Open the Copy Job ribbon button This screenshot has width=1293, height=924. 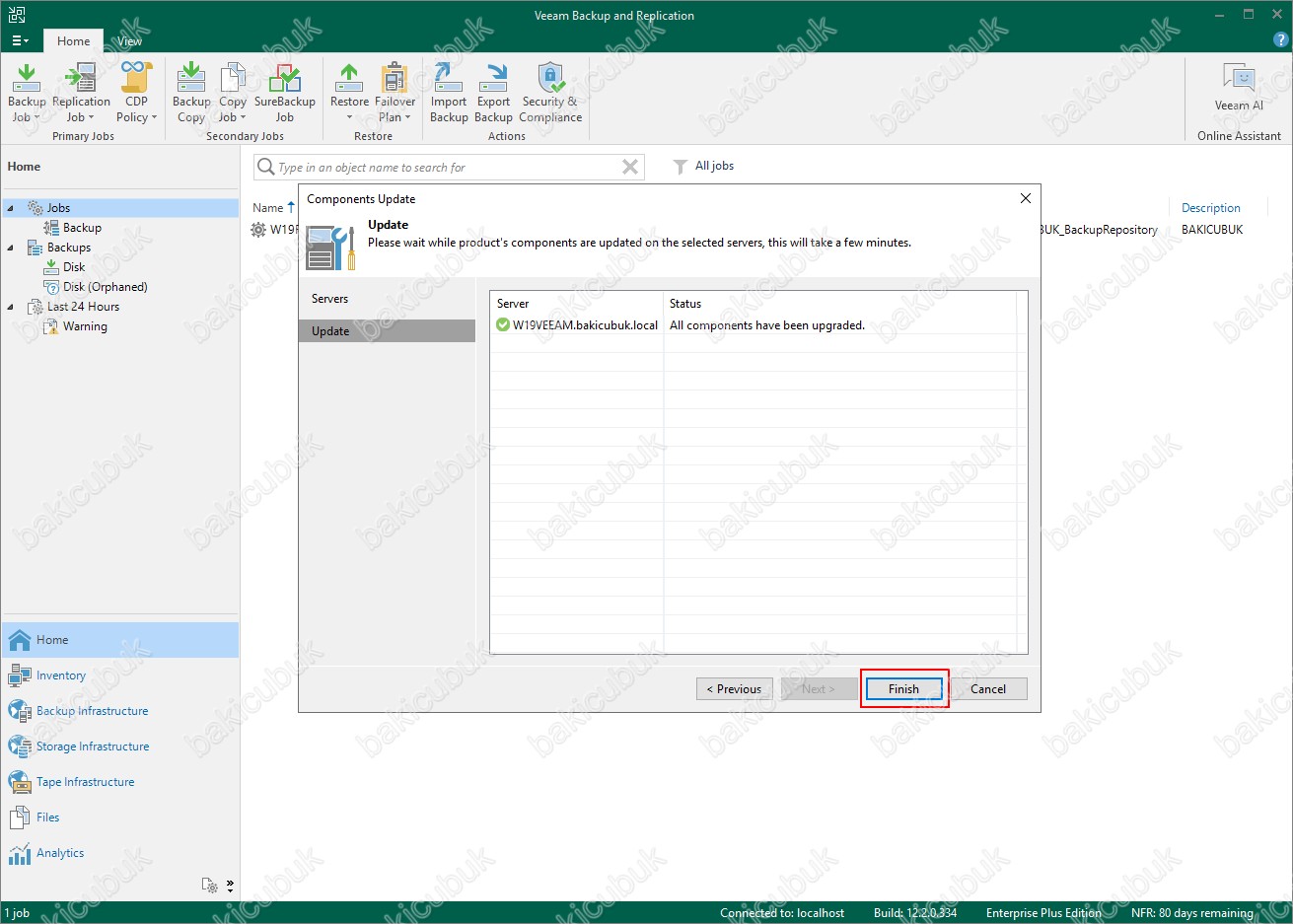tap(233, 93)
